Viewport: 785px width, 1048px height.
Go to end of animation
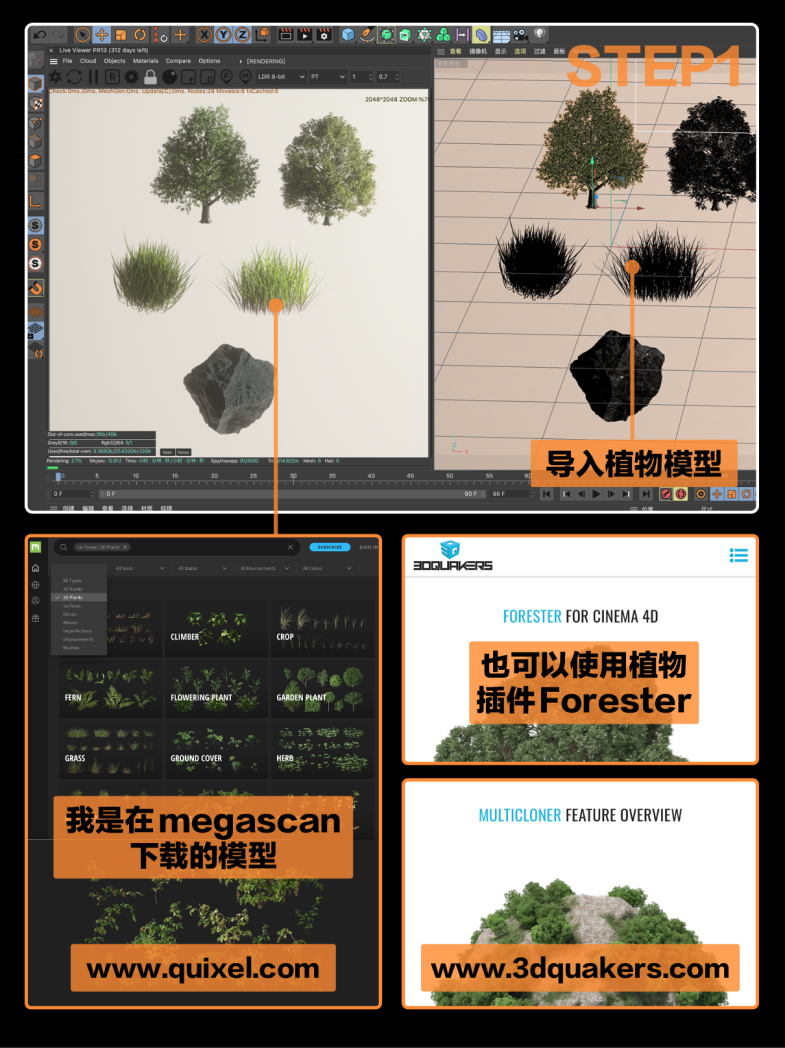click(646, 494)
